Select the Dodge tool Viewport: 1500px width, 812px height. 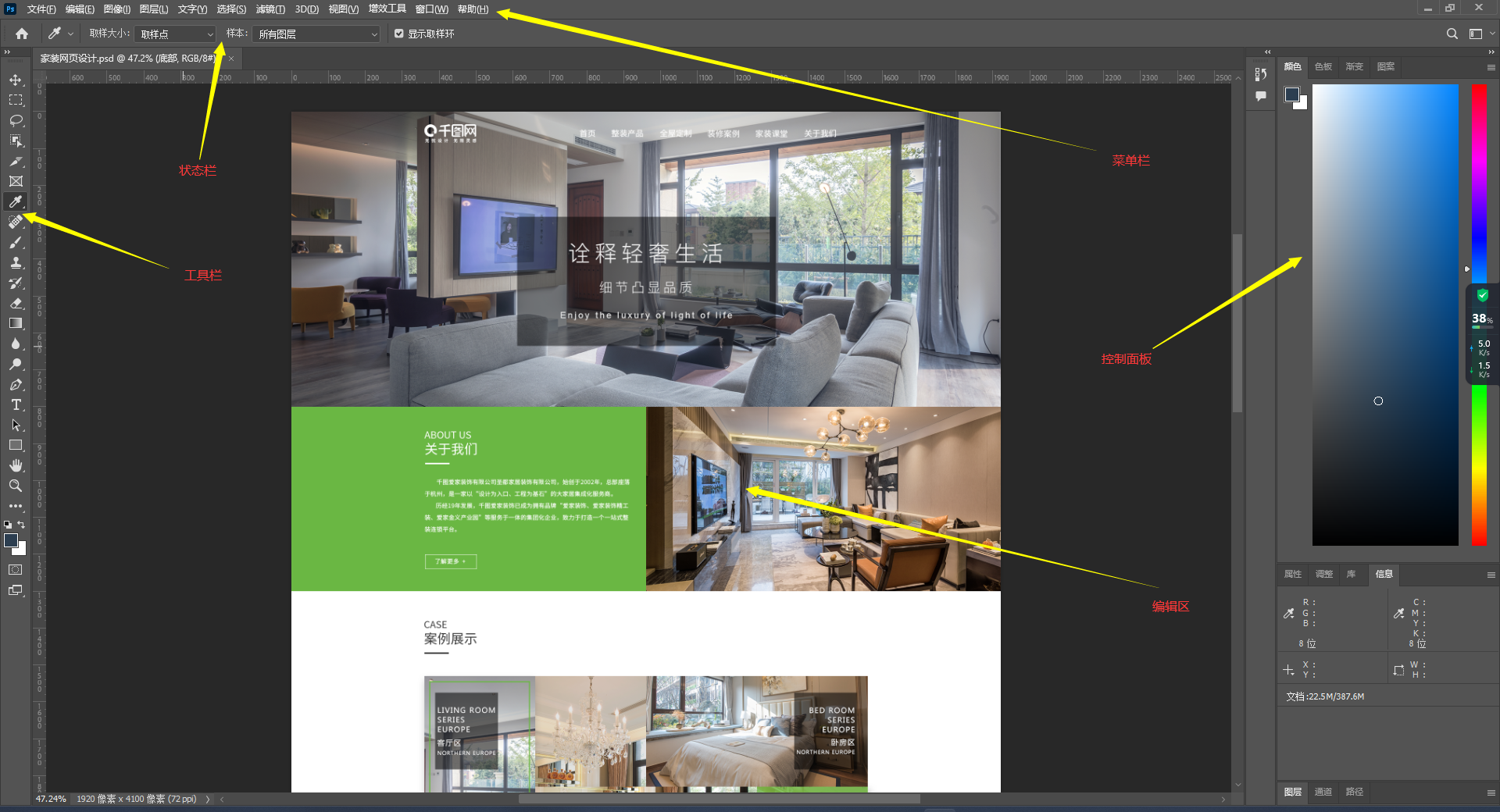16,364
